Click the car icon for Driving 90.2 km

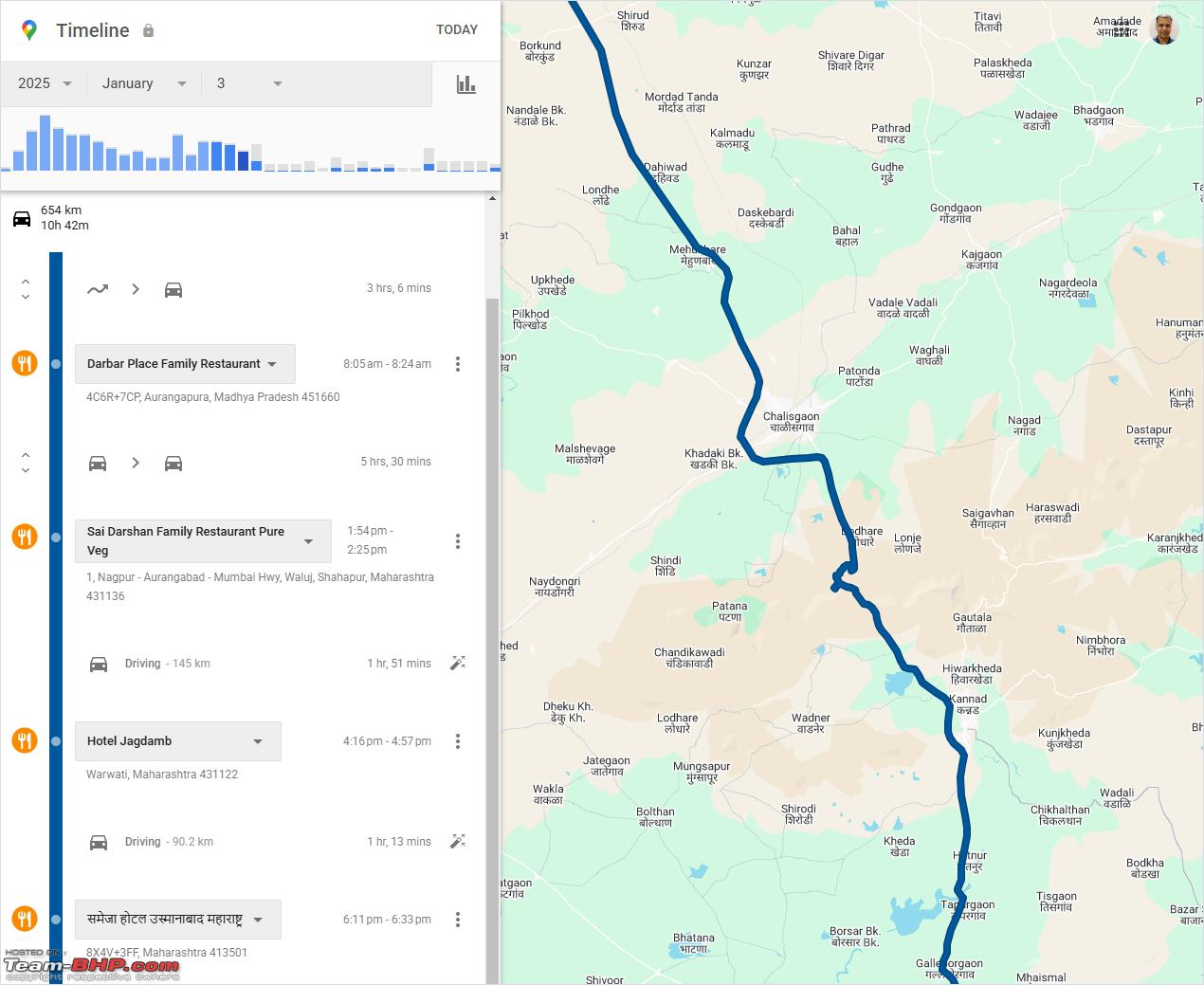[99, 842]
